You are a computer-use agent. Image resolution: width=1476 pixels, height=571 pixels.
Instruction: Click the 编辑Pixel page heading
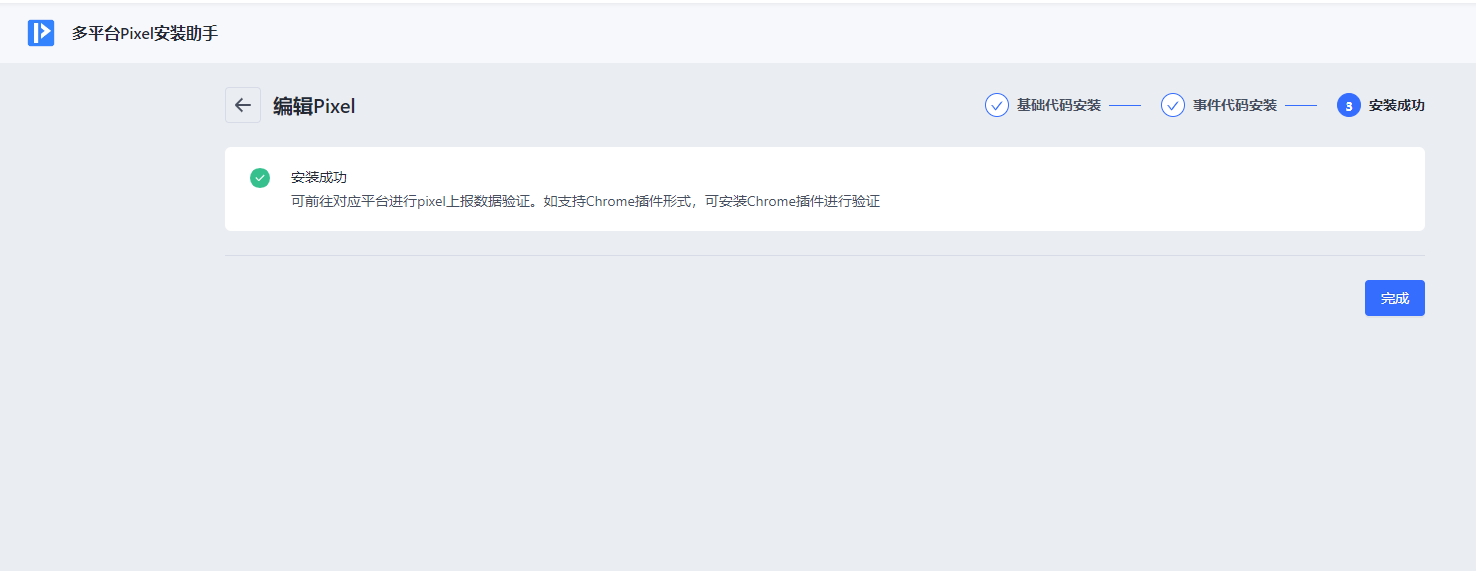click(314, 106)
